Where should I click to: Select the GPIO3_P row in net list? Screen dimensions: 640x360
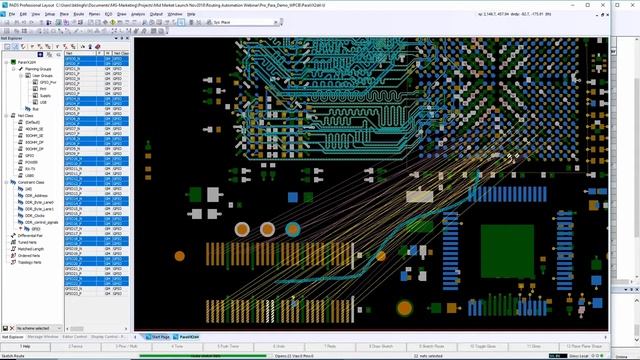click(x=96, y=94)
